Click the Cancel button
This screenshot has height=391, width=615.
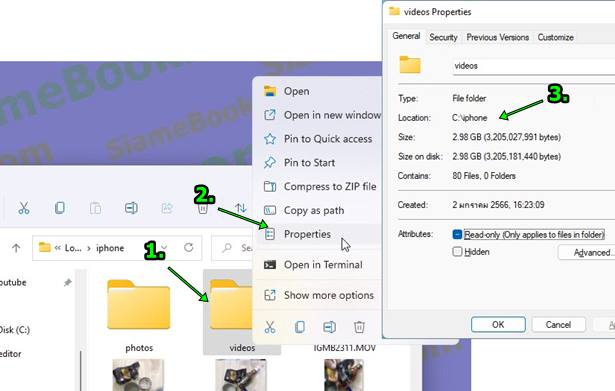(x=558, y=324)
